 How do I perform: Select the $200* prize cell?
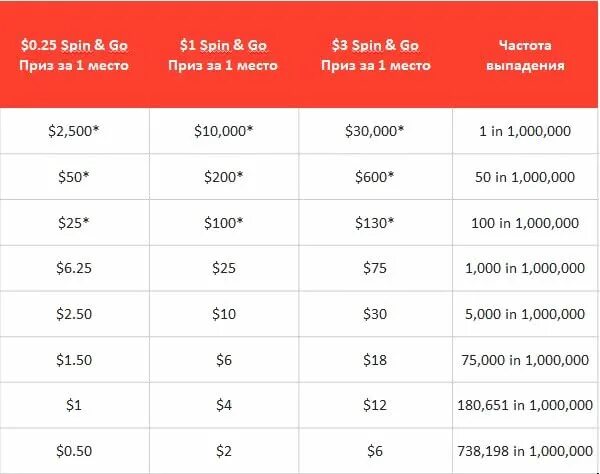[225, 177]
